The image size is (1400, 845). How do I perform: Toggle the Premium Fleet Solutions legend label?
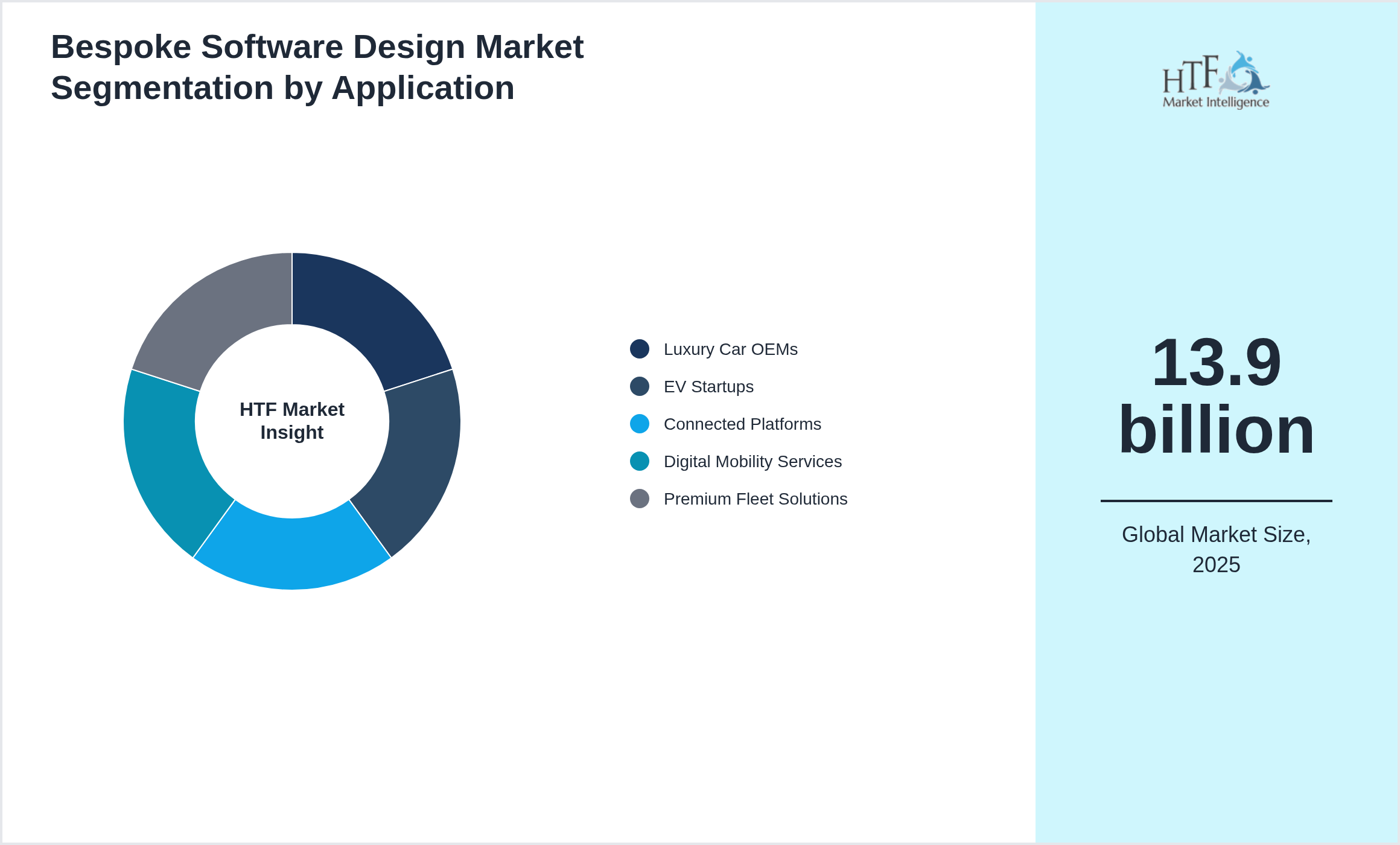756,499
